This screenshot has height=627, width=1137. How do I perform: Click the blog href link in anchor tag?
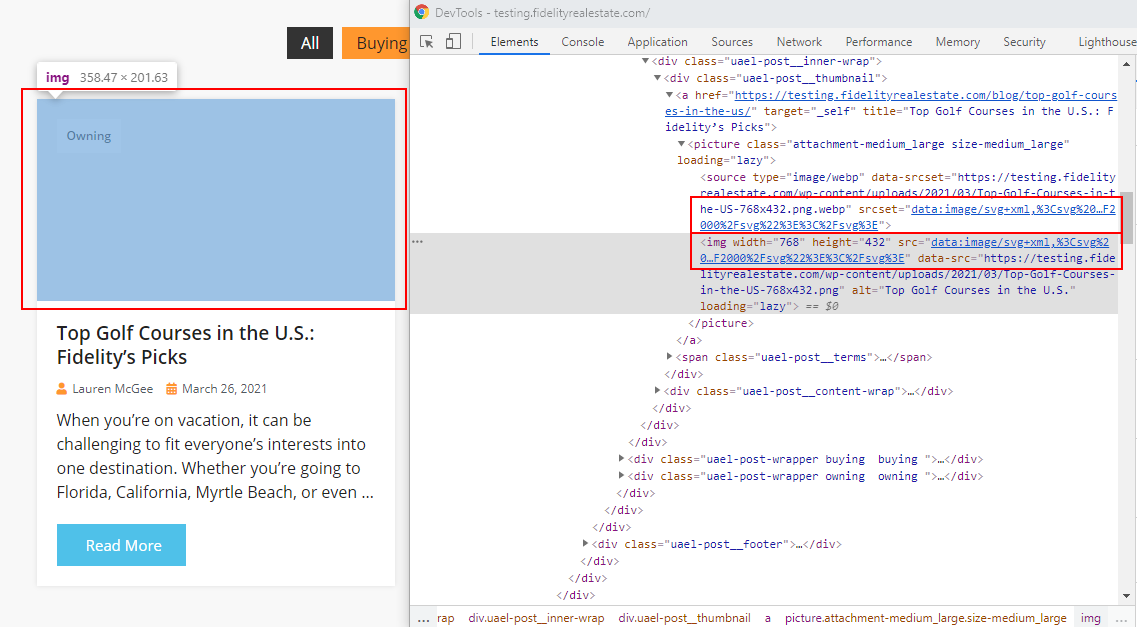click(891, 103)
